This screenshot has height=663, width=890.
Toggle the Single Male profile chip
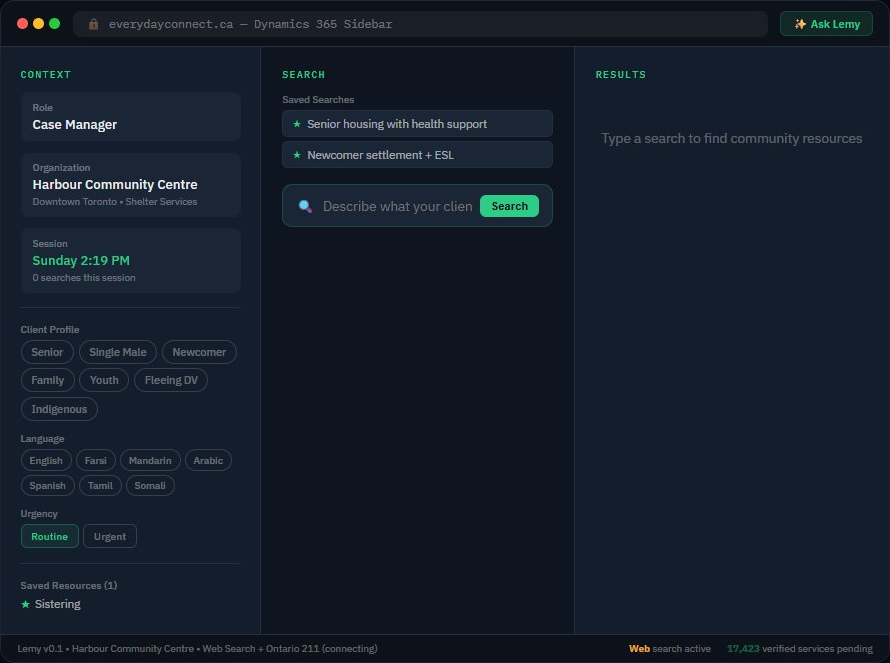tap(117, 352)
